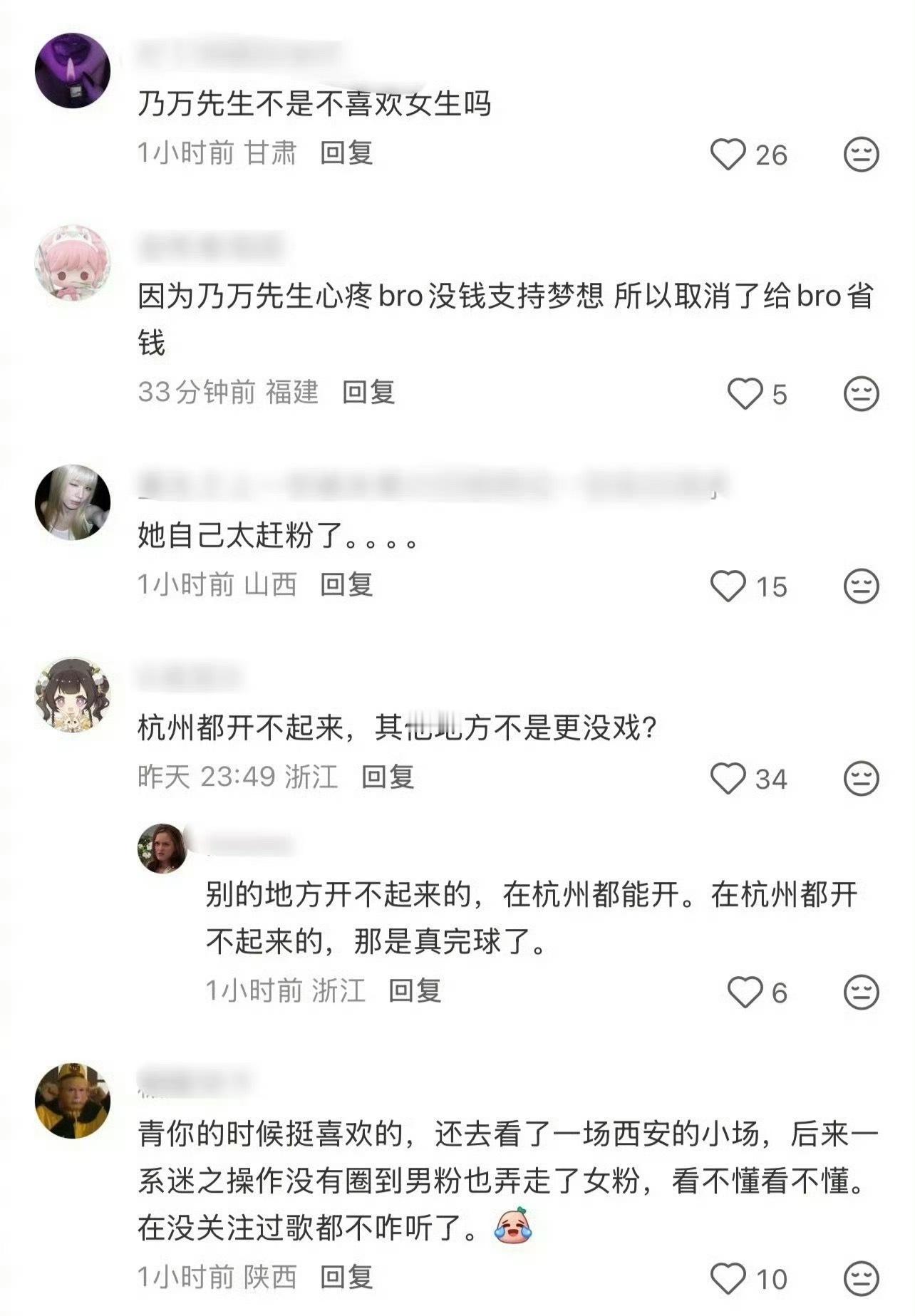915x1316 pixels.
Task: Reply to the Shanxi commenter
Action: click(x=346, y=584)
